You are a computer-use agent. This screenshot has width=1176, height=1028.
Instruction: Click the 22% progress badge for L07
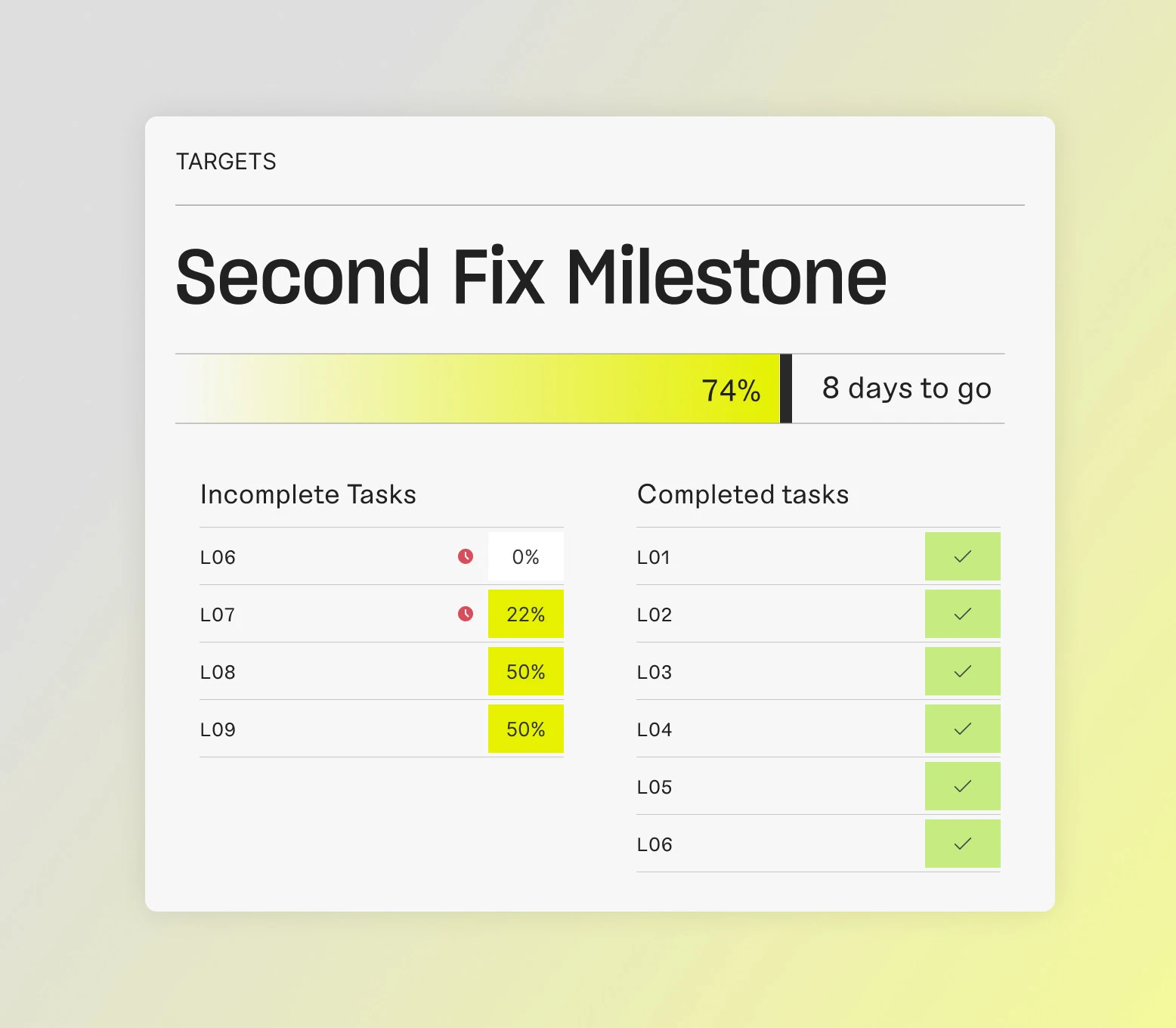[x=525, y=615]
